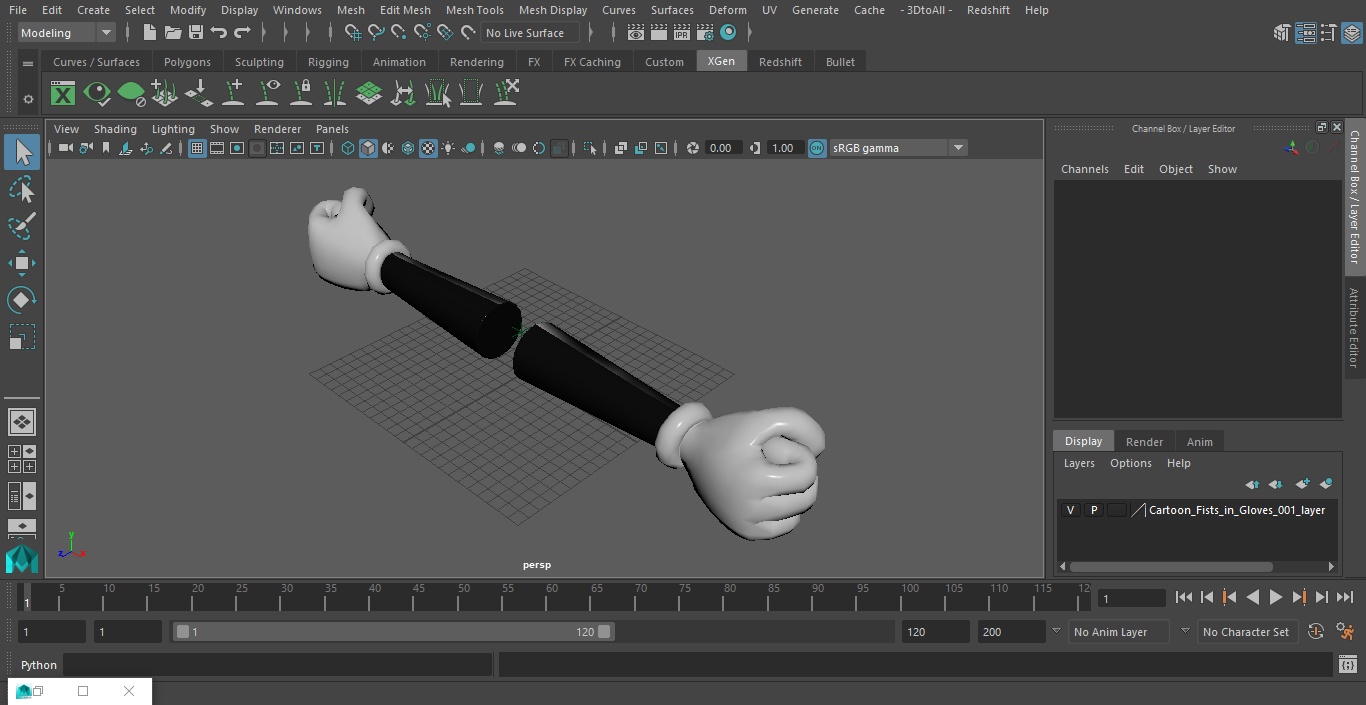Image resolution: width=1366 pixels, height=705 pixels.
Task: Toggle use all lights bulb icon
Action: coord(448,148)
